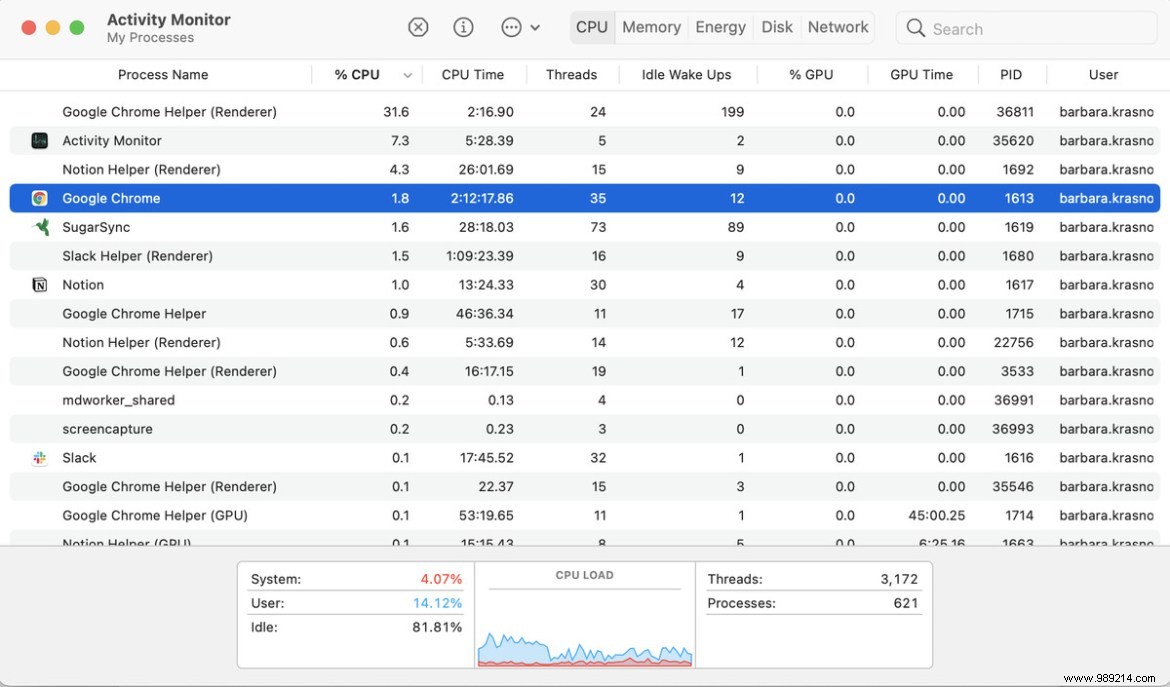Click the Slack app icon
The width and height of the screenshot is (1170, 687).
click(39, 457)
